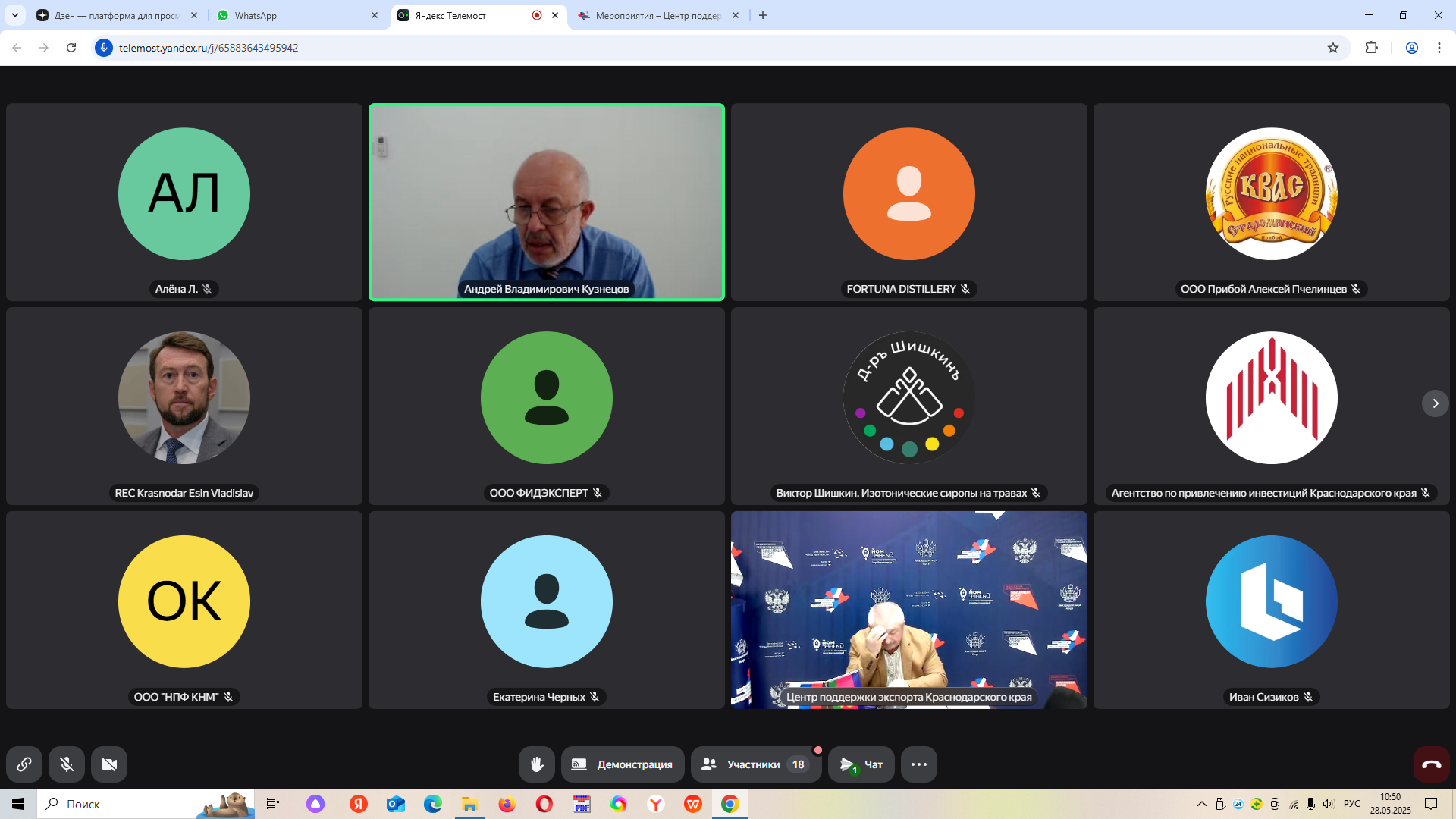The image size is (1456, 819).
Task: Adjust system volume from the taskbar
Action: 1329,803
